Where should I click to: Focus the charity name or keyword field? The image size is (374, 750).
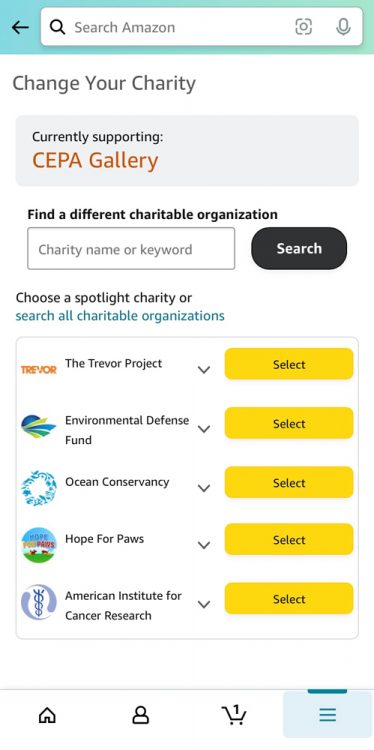click(131, 249)
